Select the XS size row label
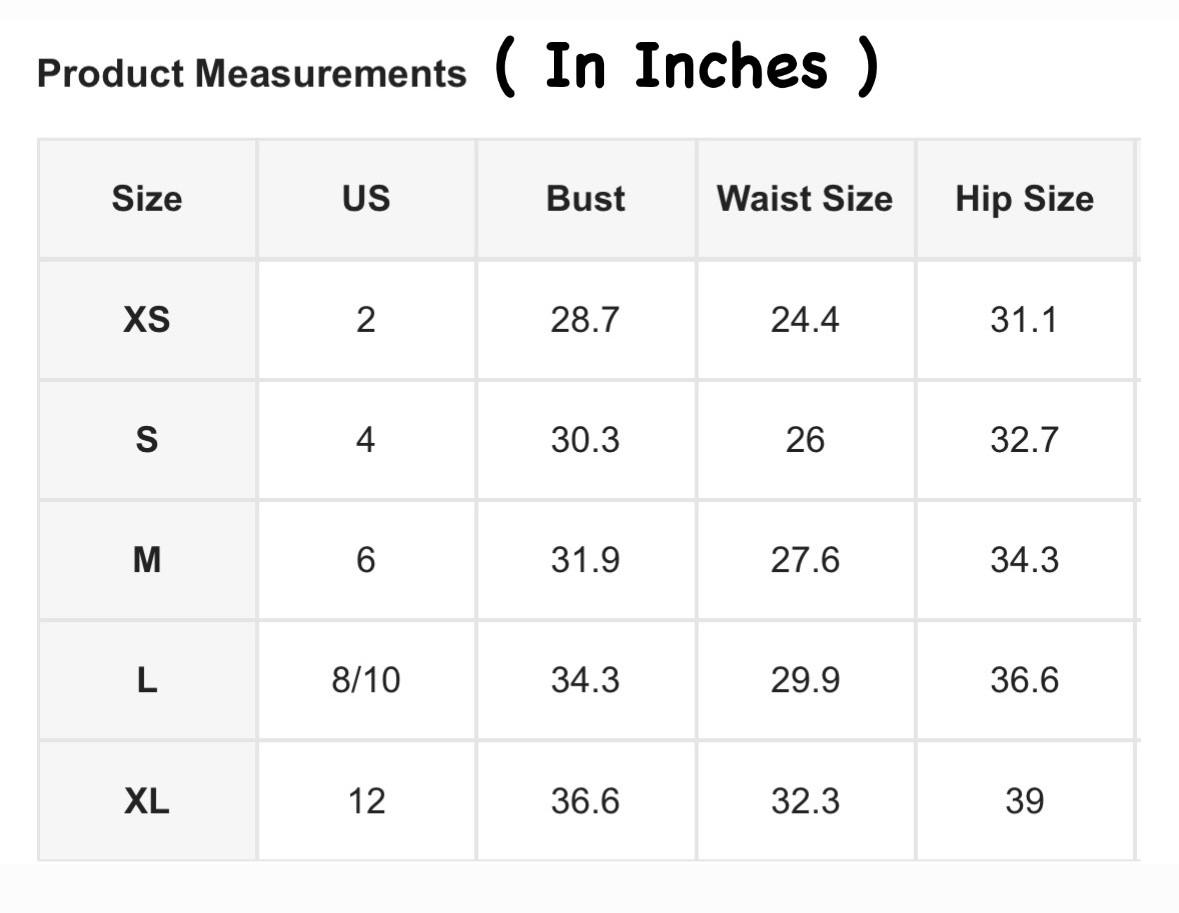 point(147,320)
